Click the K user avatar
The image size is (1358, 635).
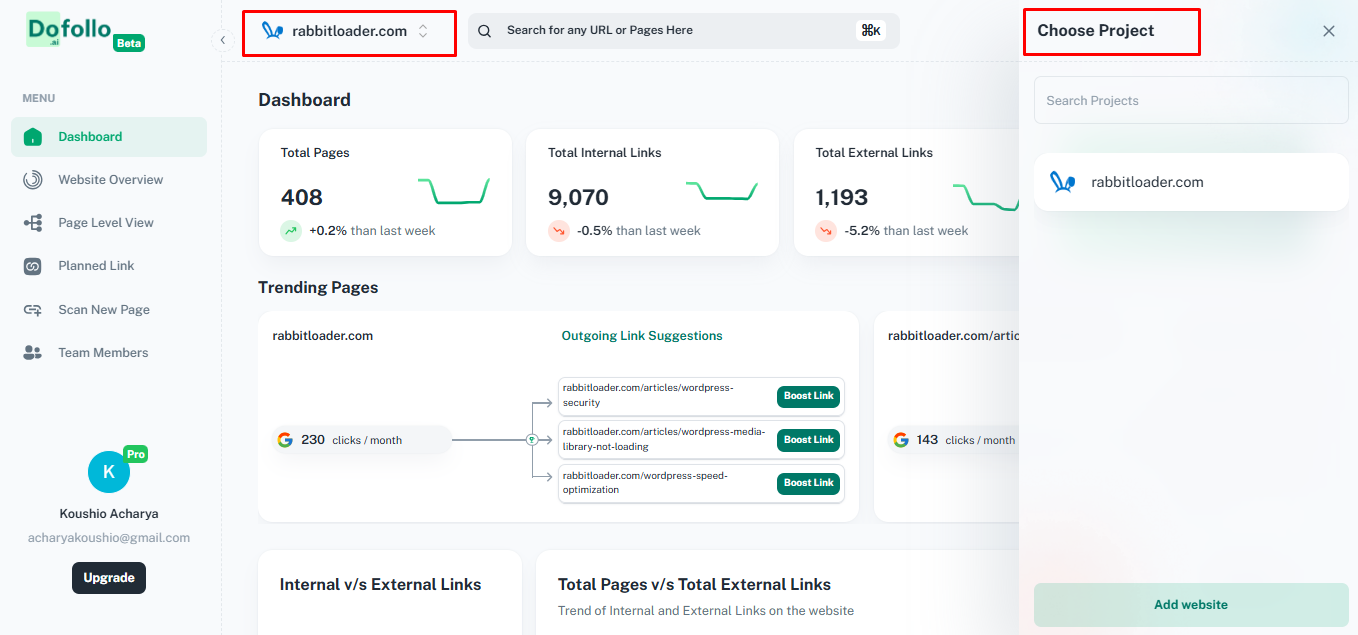109,472
